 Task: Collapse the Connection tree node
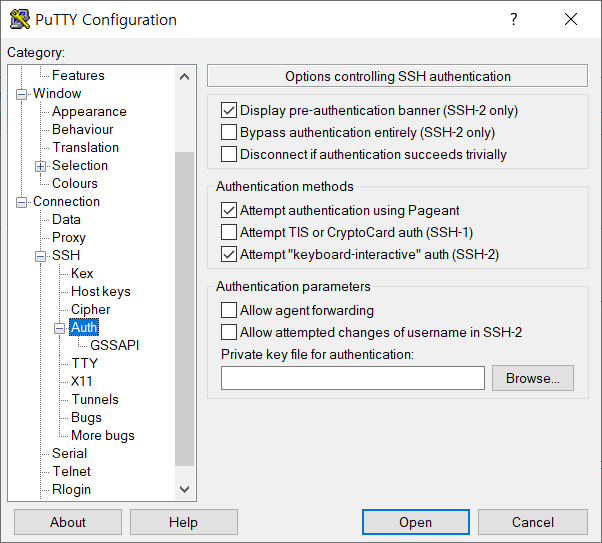tap(22, 202)
